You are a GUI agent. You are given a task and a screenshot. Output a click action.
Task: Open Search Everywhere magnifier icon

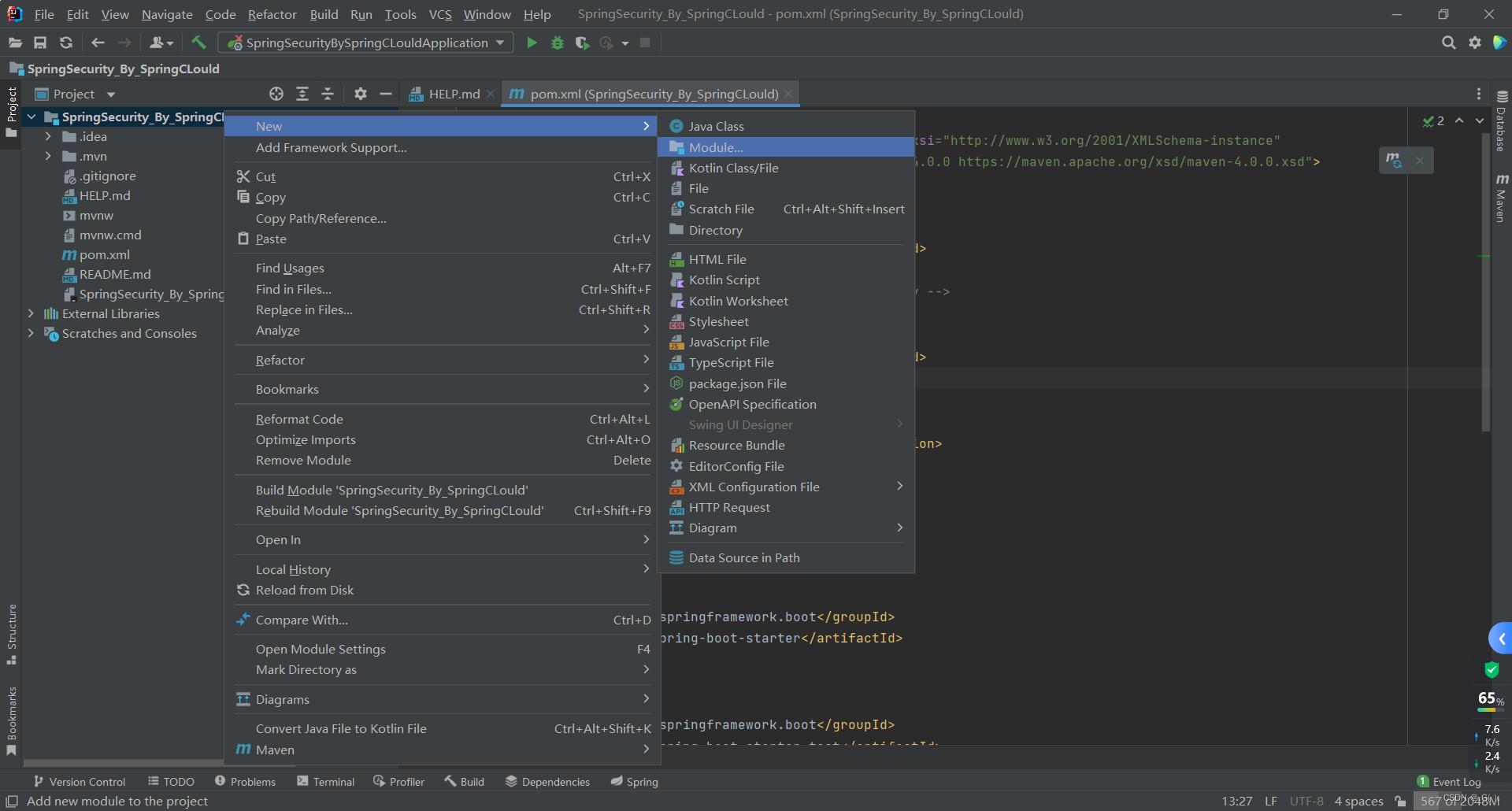click(1448, 43)
